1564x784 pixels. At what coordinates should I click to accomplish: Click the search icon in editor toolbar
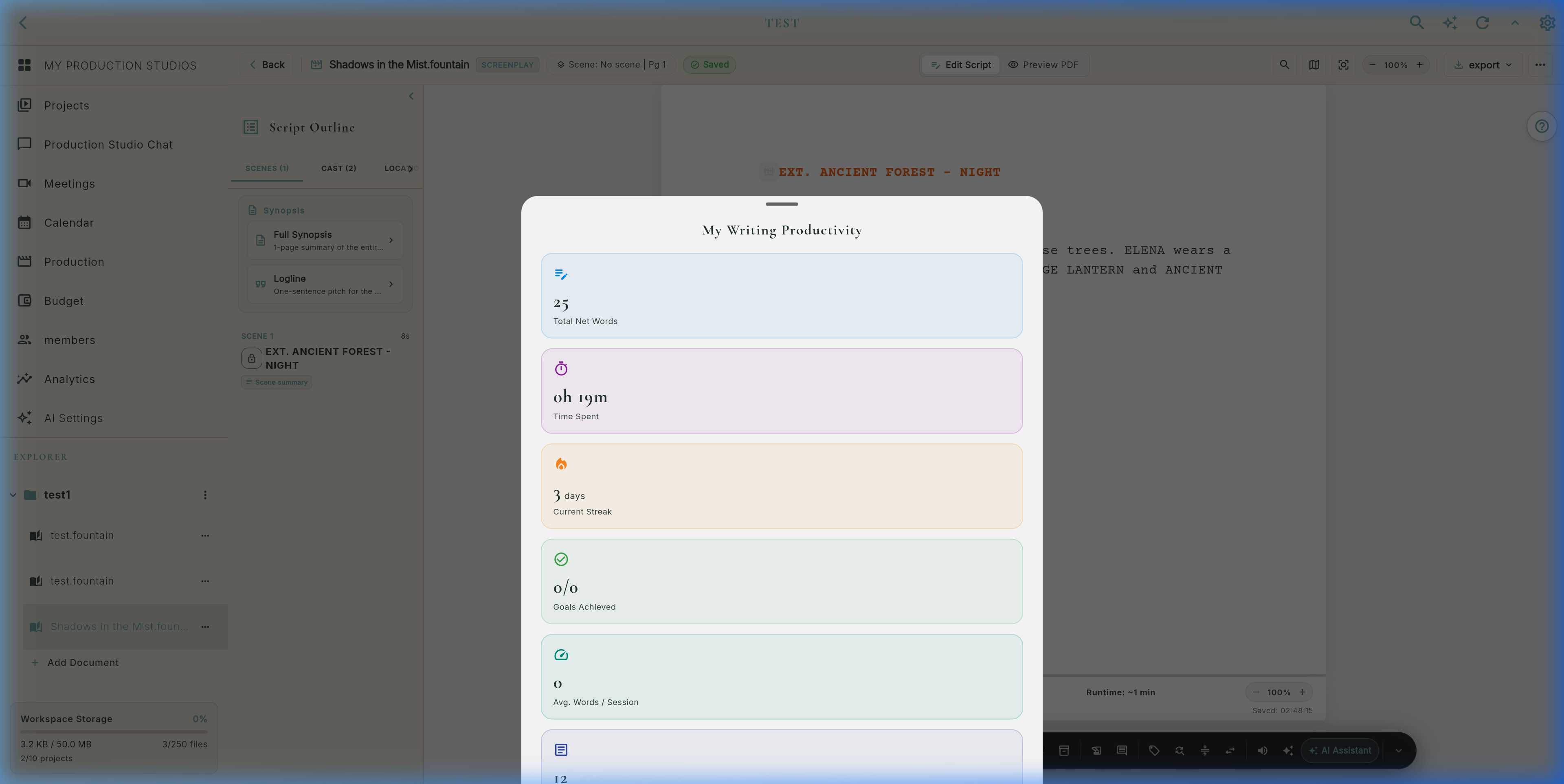coord(1284,64)
